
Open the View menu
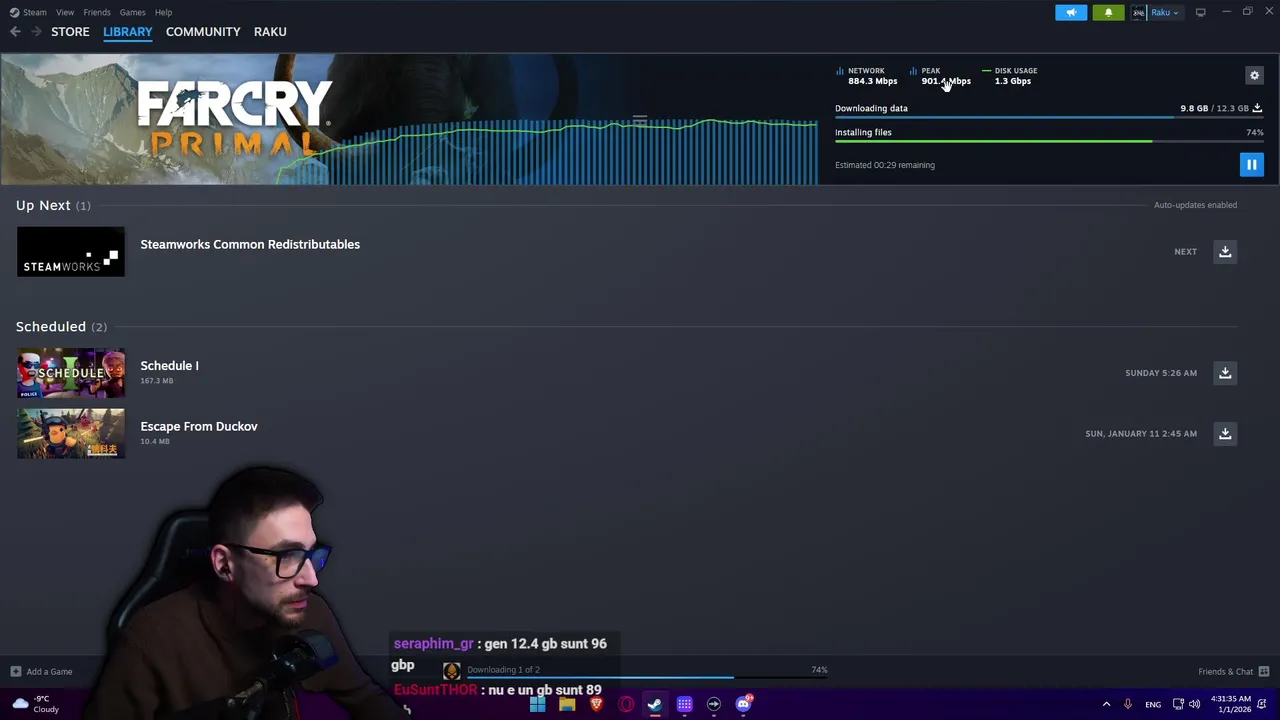65,12
